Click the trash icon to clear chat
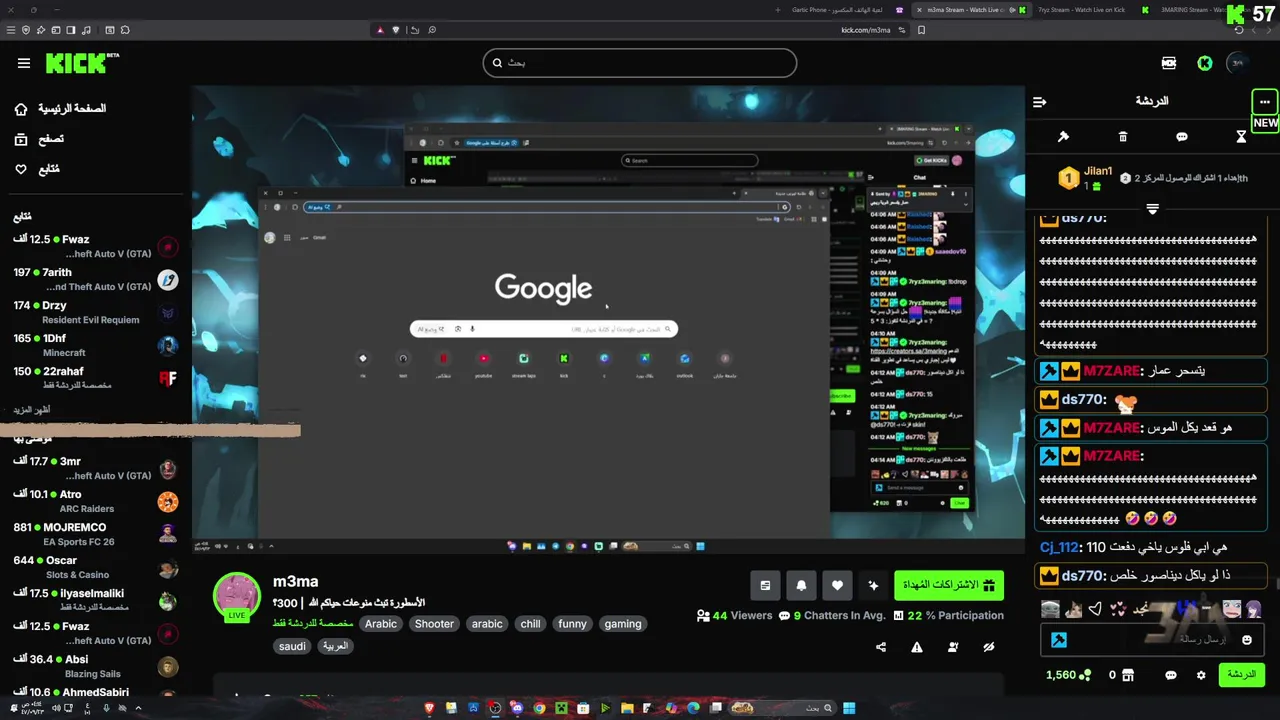The width and height of the screenshot is (1280, 720). 1123,137
